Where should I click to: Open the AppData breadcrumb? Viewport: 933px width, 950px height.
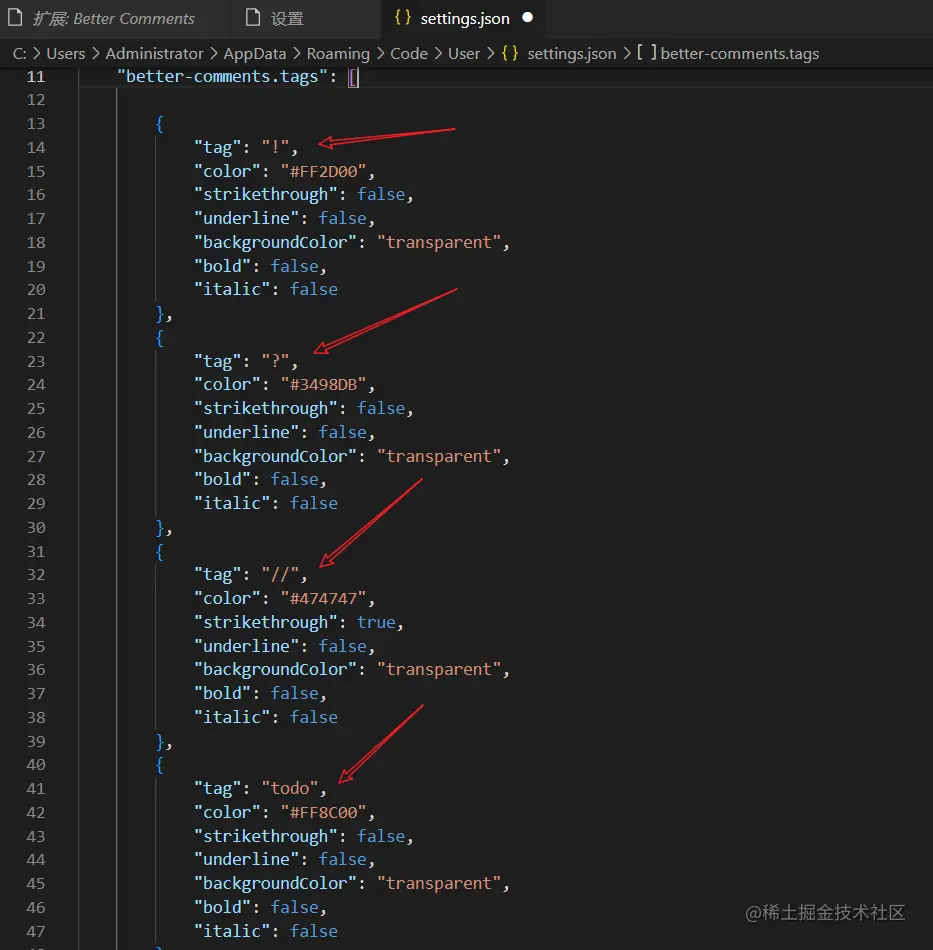click(x=254, y=54)
